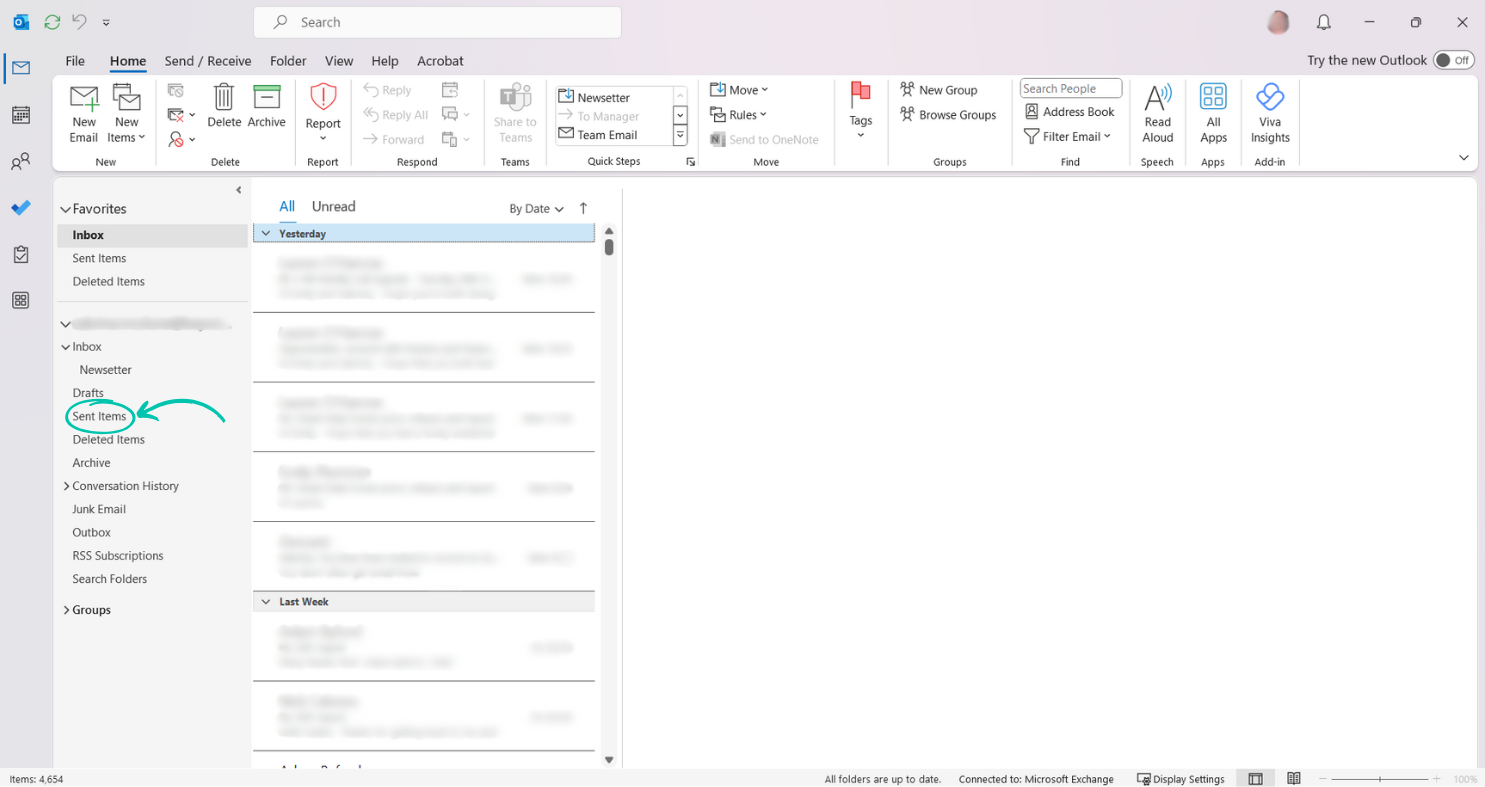Open the Address Book
Viewport: 1485px width, 787px height.
(x=1069, y=111)
